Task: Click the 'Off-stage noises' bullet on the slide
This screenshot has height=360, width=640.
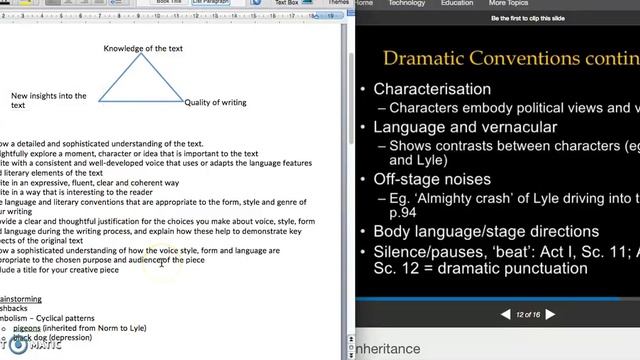Action: tap(432, 179)
